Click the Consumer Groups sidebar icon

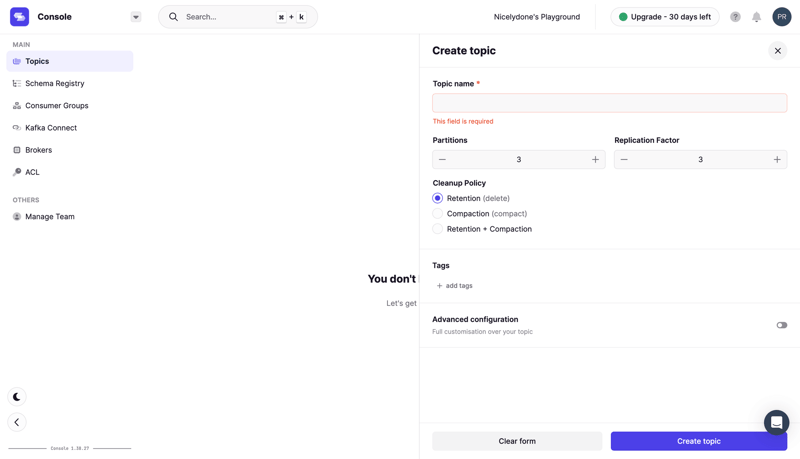(x=17, y=106)
